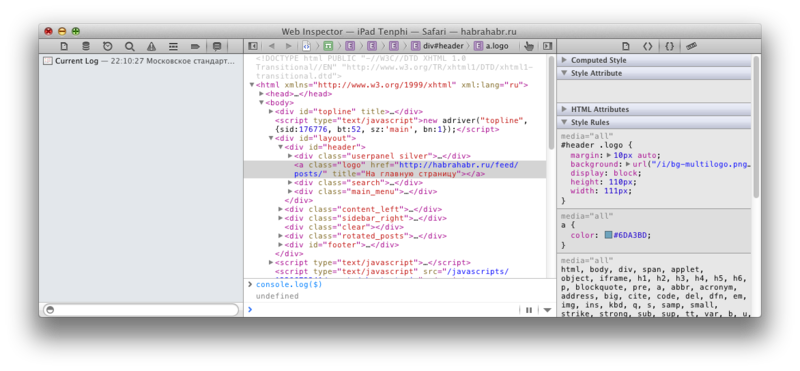Select the a class="logo" DOM line
The image size is (800, 371).
(395, 169)
